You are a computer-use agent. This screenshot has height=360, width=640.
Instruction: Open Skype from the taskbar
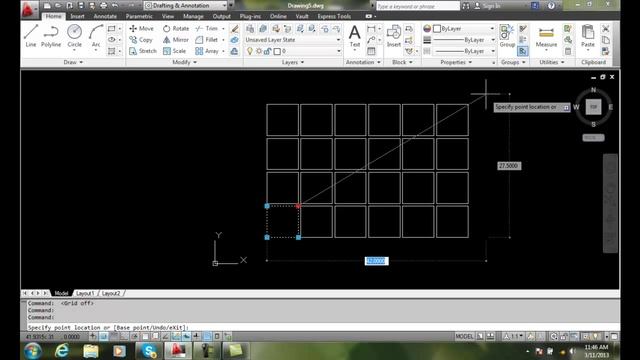pos(149,351)
